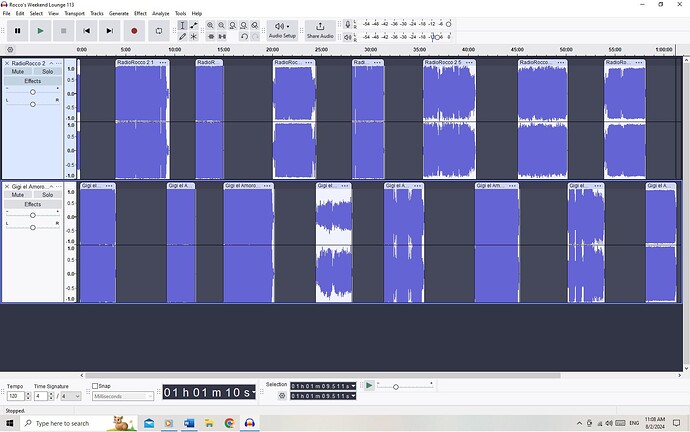Open the timeline options gear icon
Image resolution: width=690 pixels, height=432 pixels.
pos(11,50)
